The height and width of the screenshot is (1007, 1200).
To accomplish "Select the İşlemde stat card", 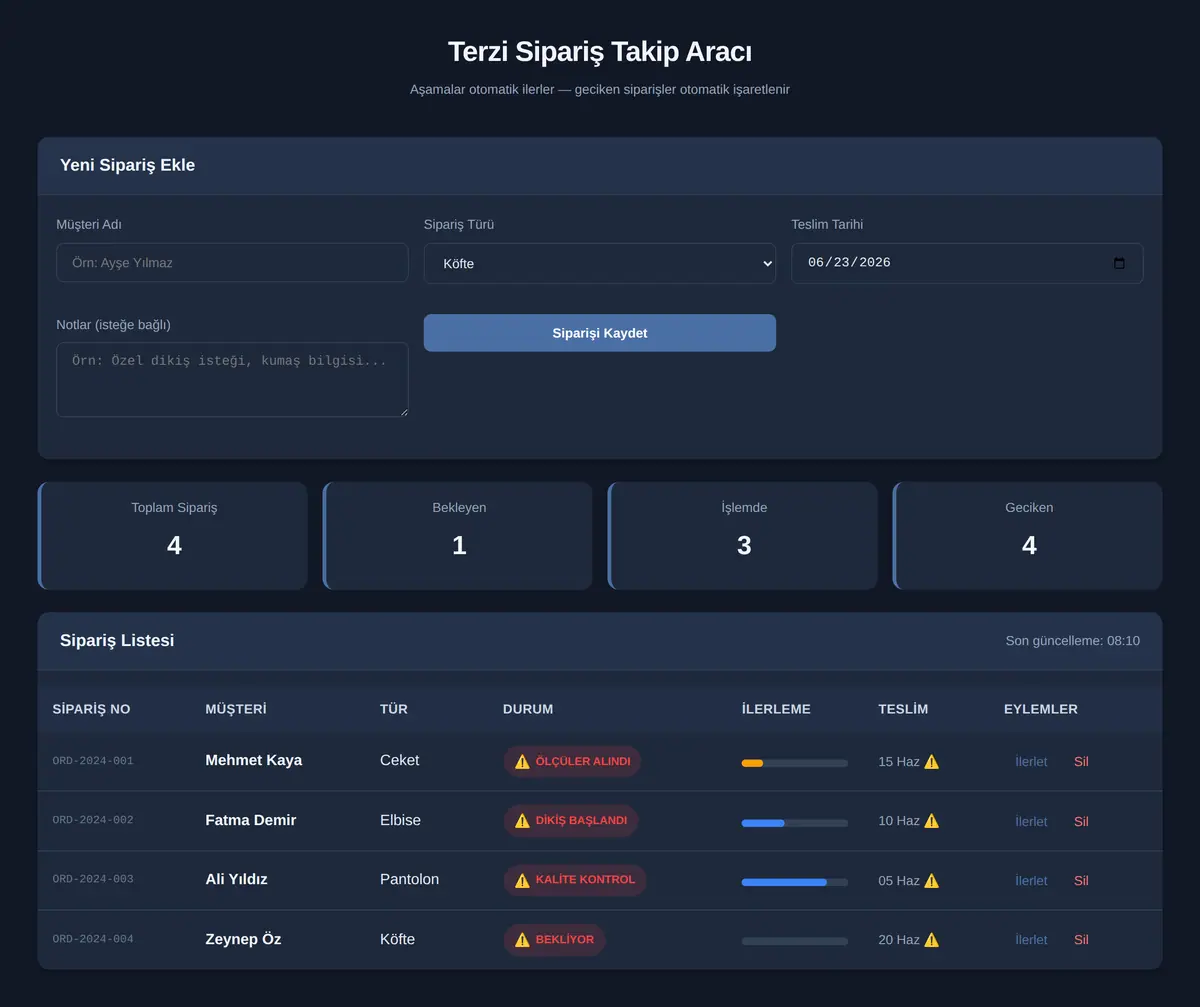I will [x=743, y=536].
